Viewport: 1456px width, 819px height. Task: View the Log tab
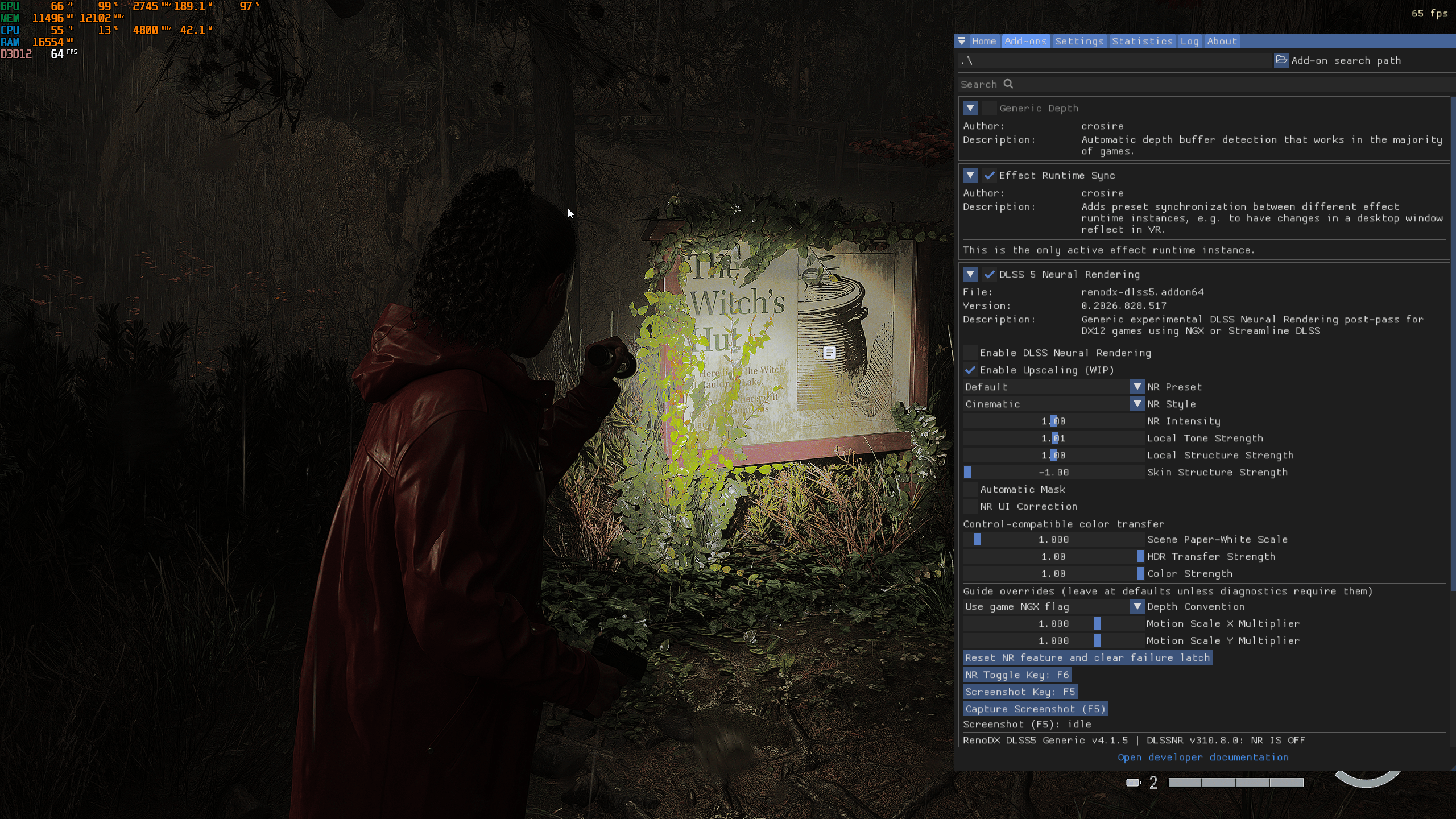(1189, 41)
